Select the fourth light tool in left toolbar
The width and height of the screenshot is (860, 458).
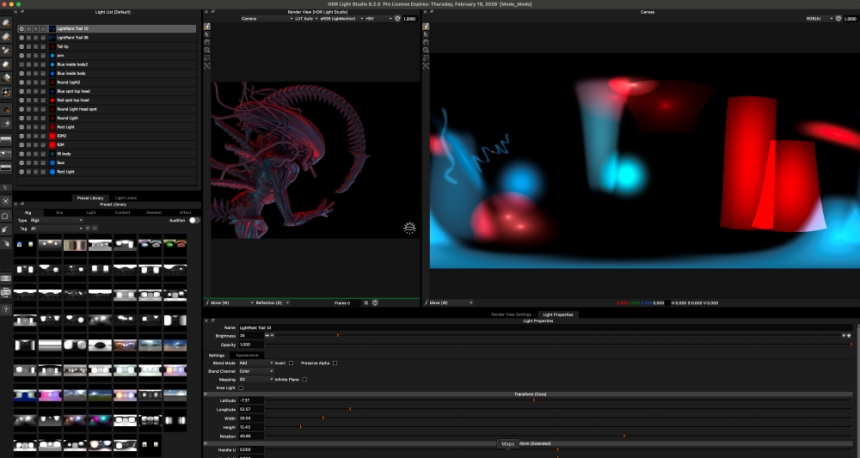coord(6,64)
